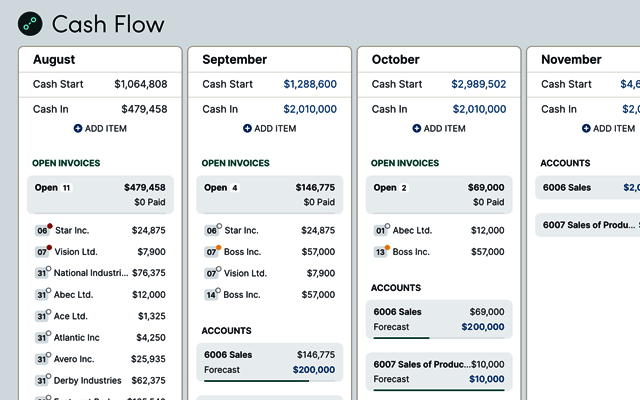The image size is (640, 400).
Task: Click the September Cash In amount $2,010,000
Action: [309, 109]
